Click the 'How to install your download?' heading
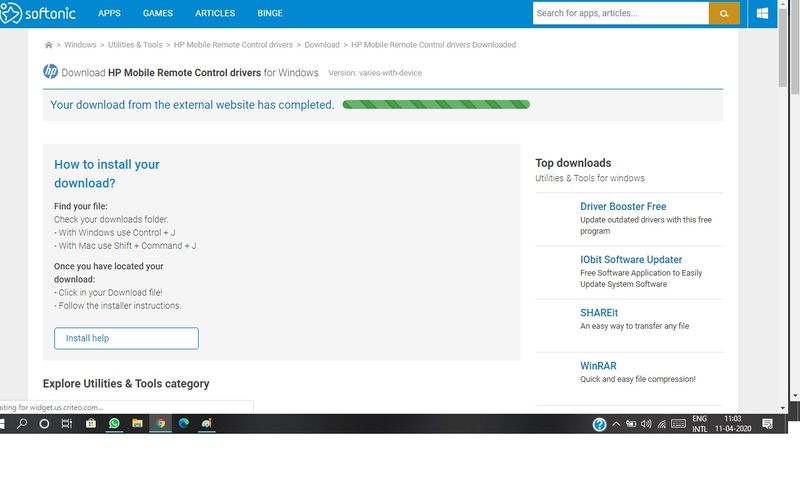This screenshot has width=800, height=500. click(107, 174)
